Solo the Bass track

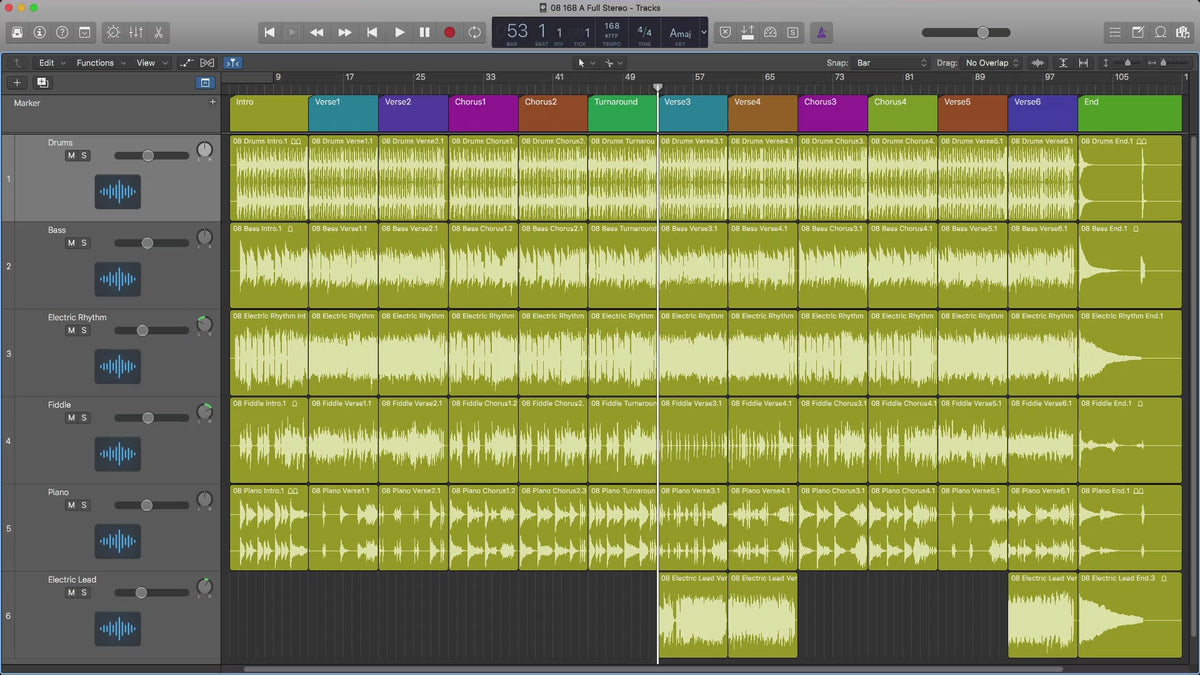point(84,243)
